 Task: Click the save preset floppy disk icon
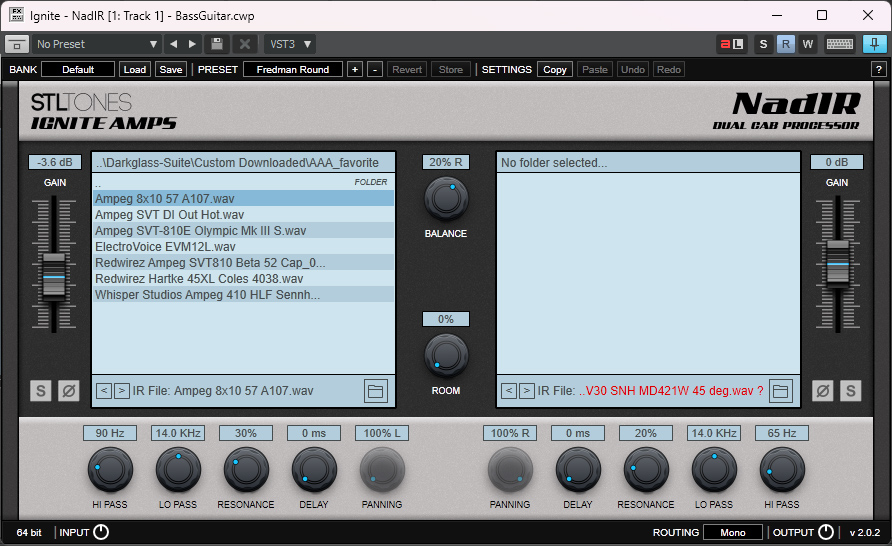click(x=217, y=44)
